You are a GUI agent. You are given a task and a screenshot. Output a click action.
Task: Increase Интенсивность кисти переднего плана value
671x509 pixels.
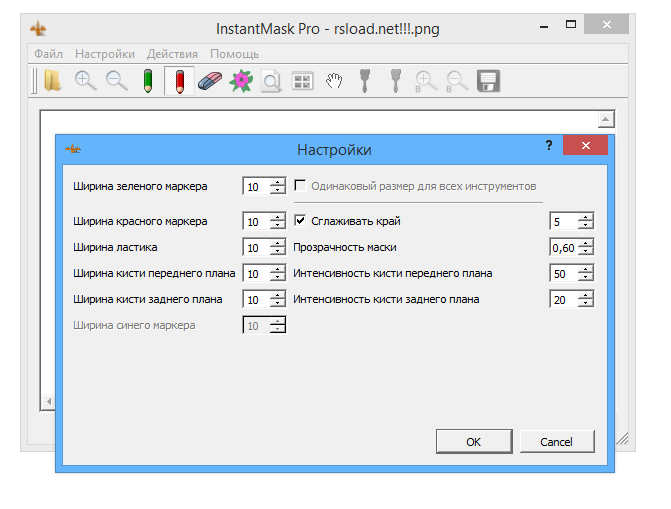[x=585, y=269]
